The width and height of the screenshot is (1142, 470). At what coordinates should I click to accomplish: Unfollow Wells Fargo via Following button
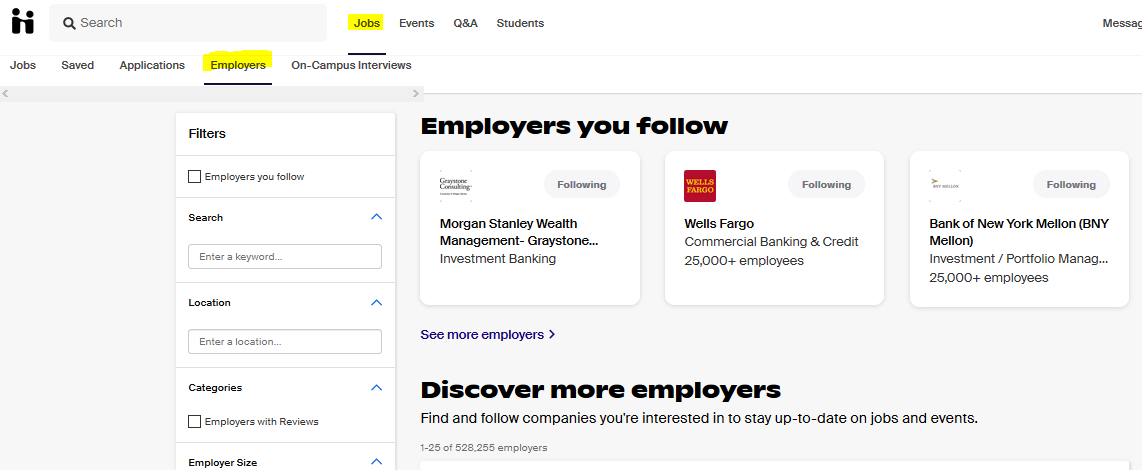(826, 185)
